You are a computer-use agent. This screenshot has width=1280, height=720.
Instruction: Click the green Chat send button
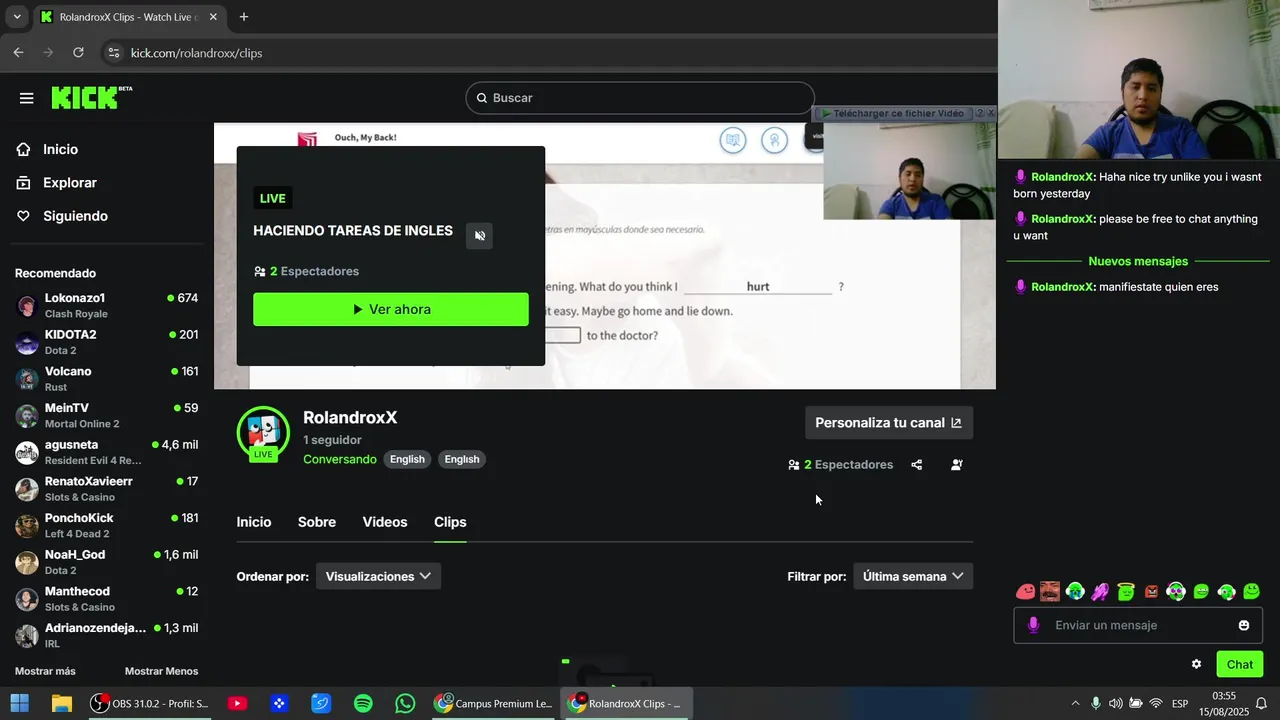tap(1240, 664)
